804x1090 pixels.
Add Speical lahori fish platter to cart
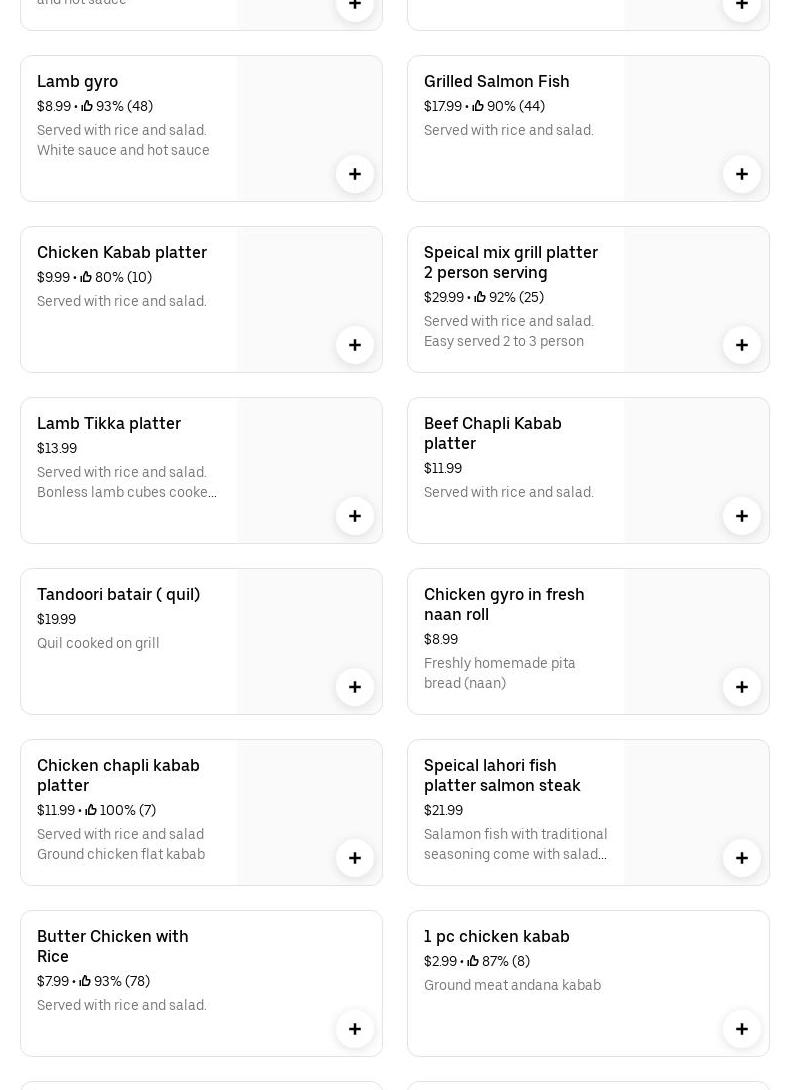pos(742,858)
